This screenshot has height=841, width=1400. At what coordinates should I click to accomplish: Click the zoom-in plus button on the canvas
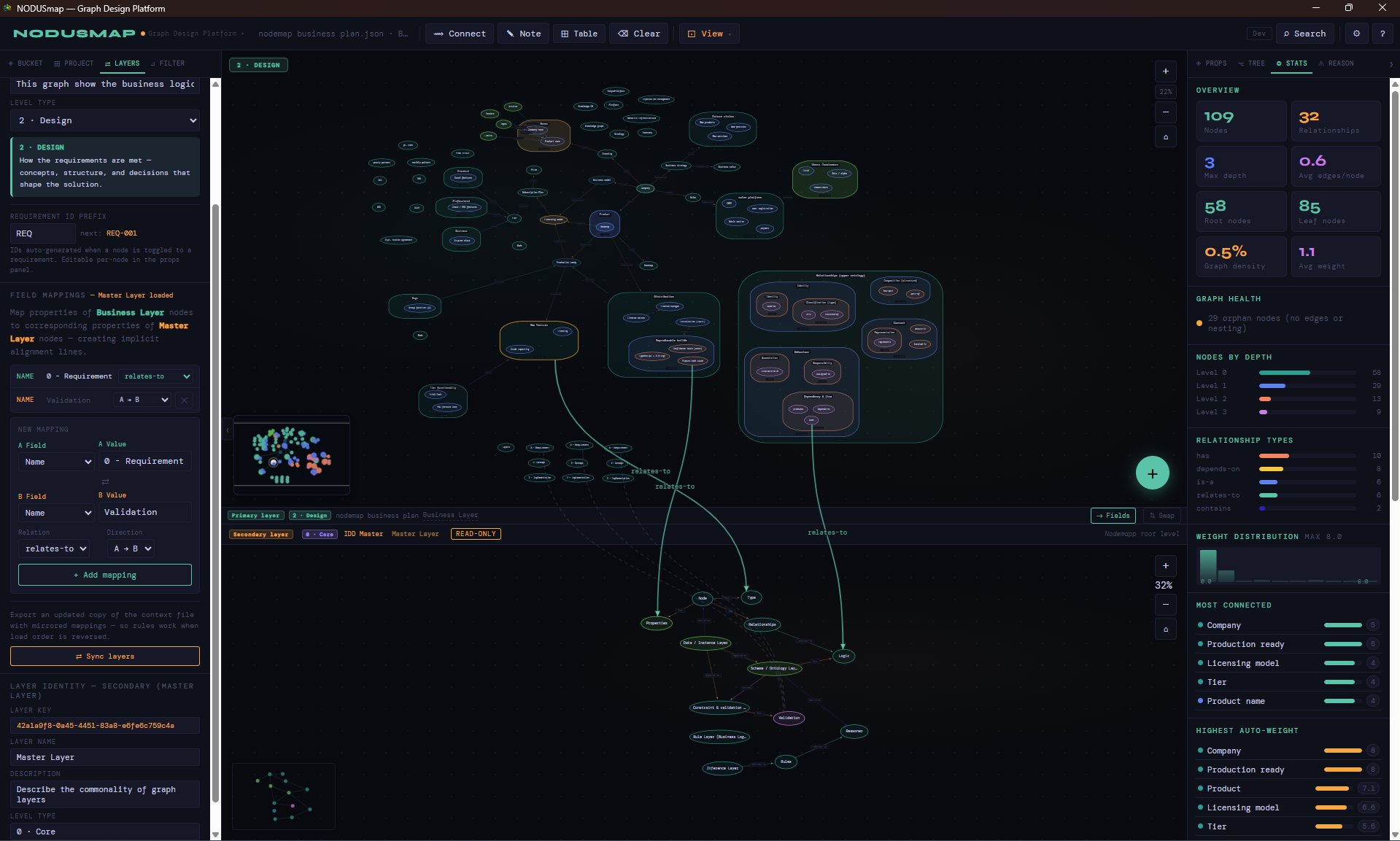[x=1165, y=71]
